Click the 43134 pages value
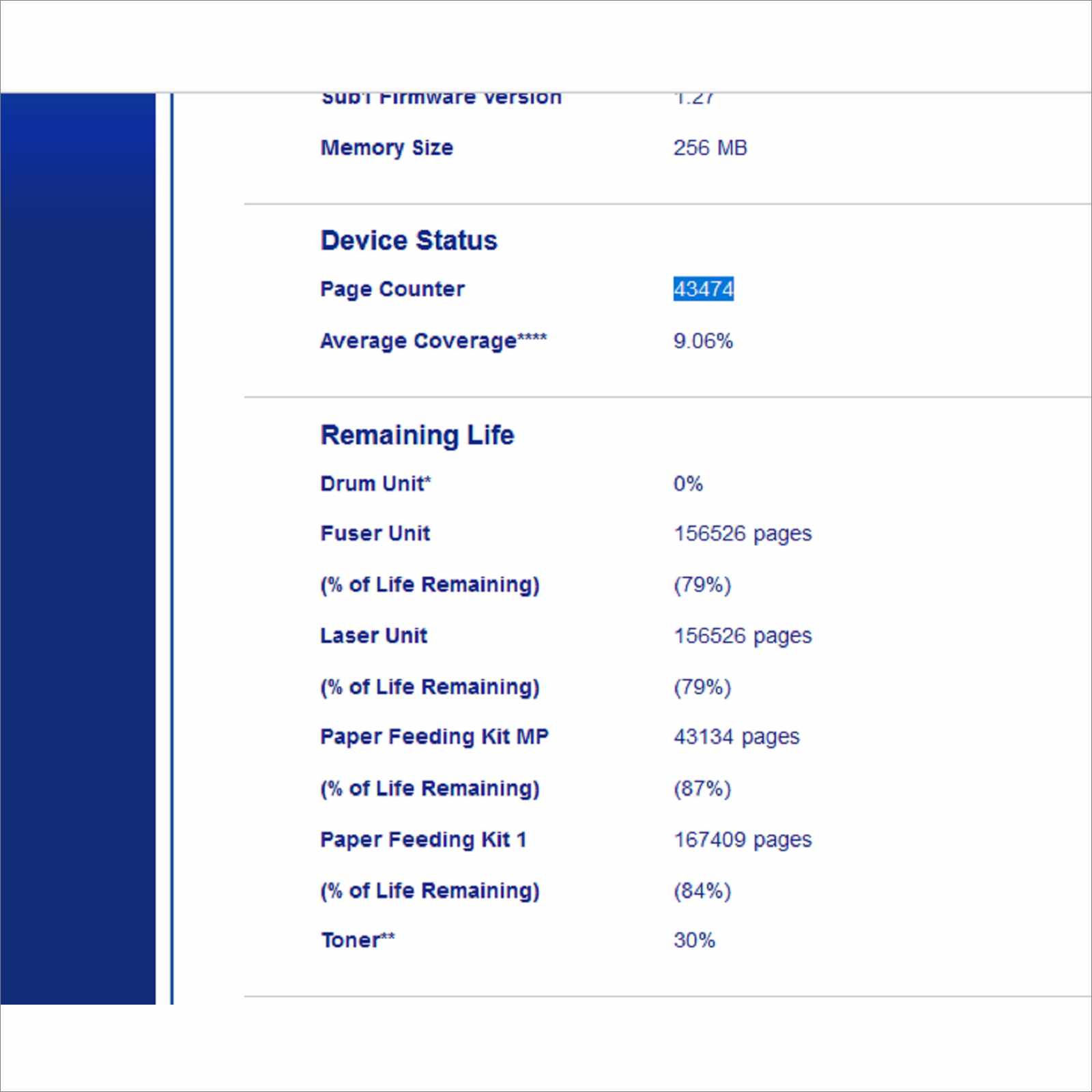 (736, 737)
